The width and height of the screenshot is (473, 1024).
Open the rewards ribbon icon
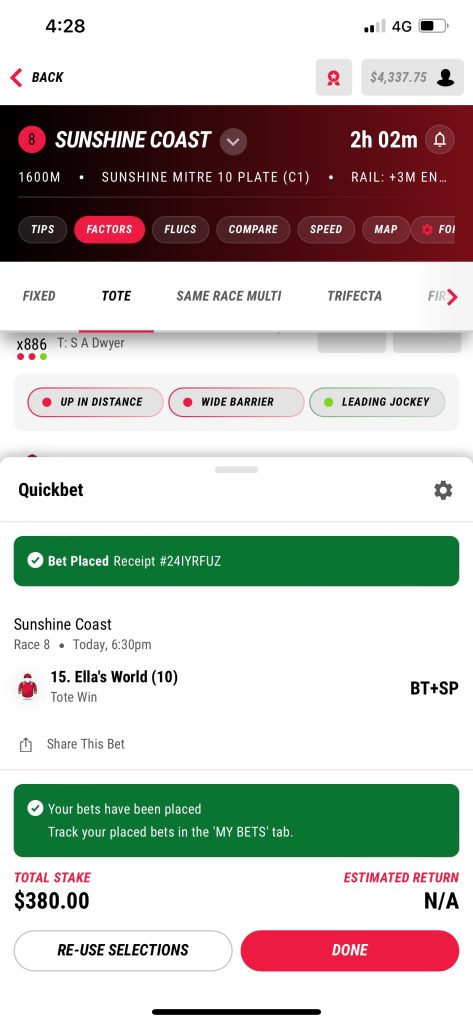(333, 78)
